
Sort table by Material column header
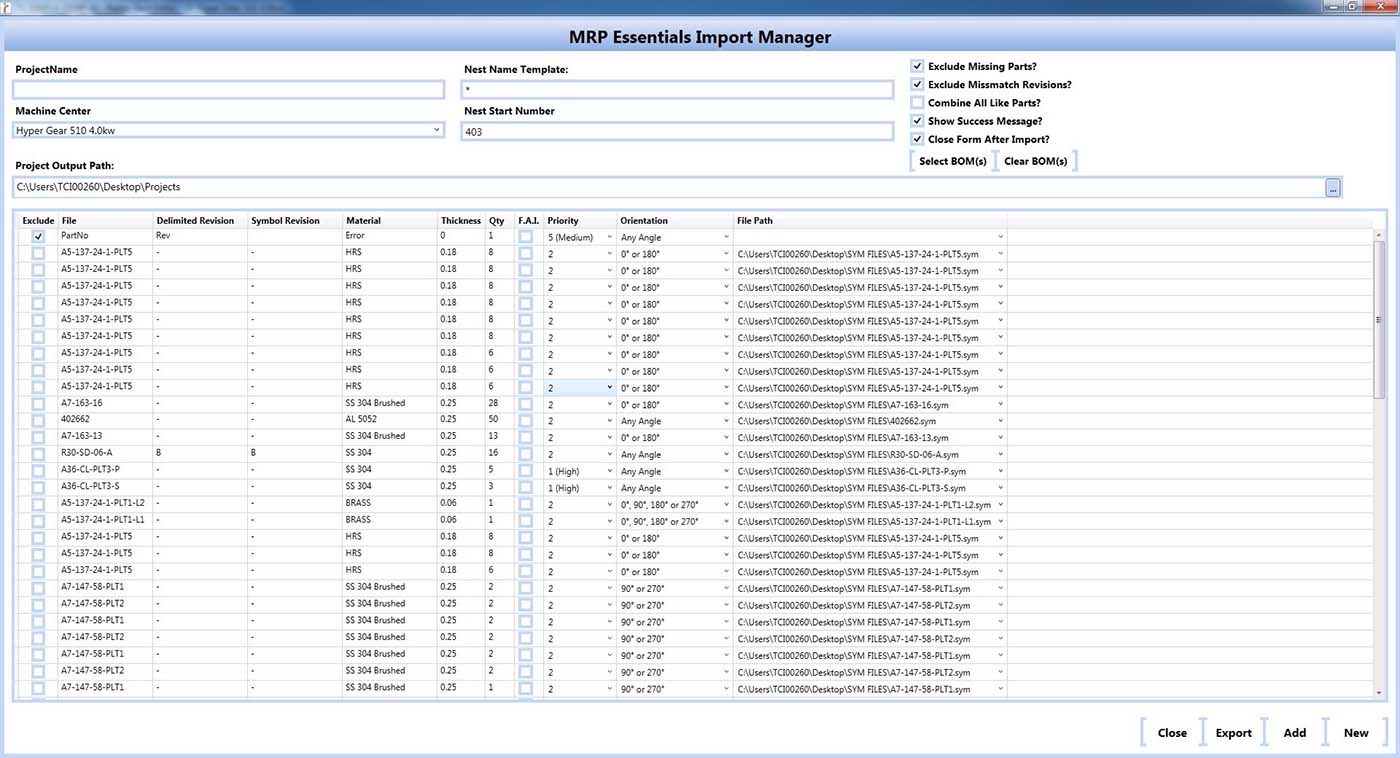click(363, 221)
